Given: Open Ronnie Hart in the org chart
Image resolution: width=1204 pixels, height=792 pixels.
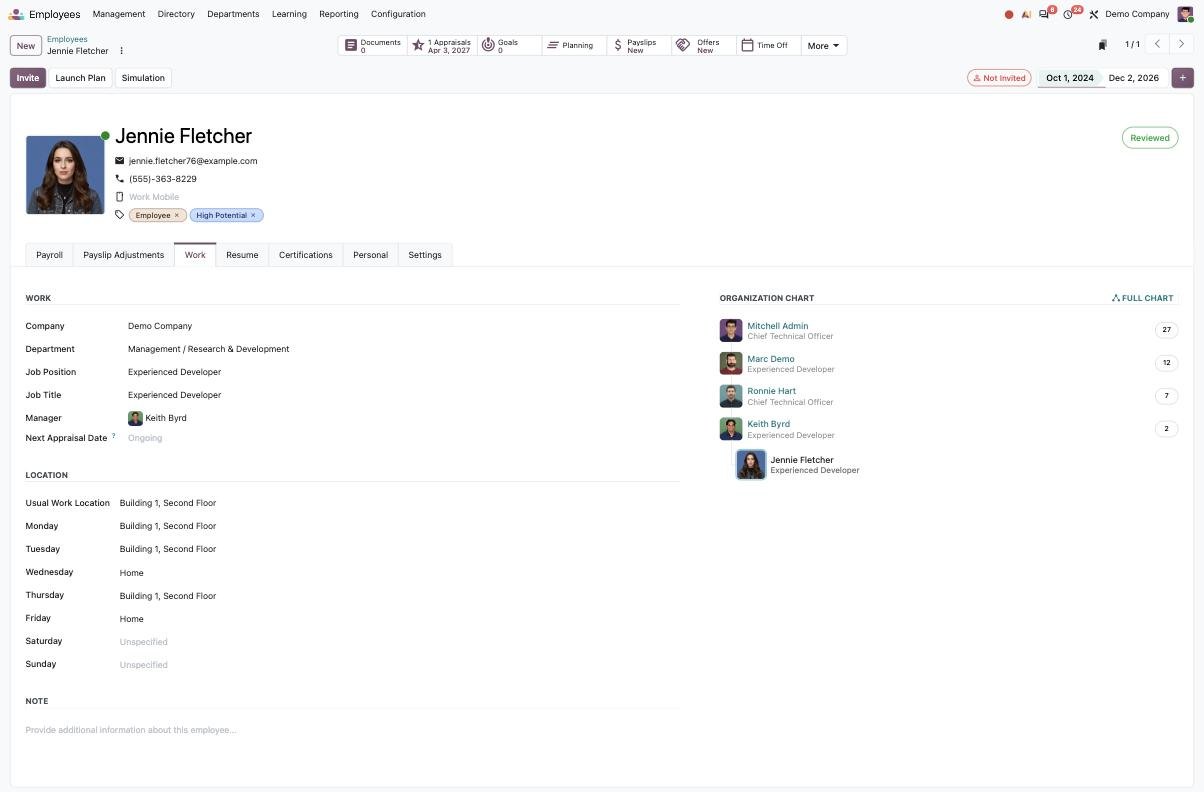Looking at the screenshot, I should pos(772,391).
